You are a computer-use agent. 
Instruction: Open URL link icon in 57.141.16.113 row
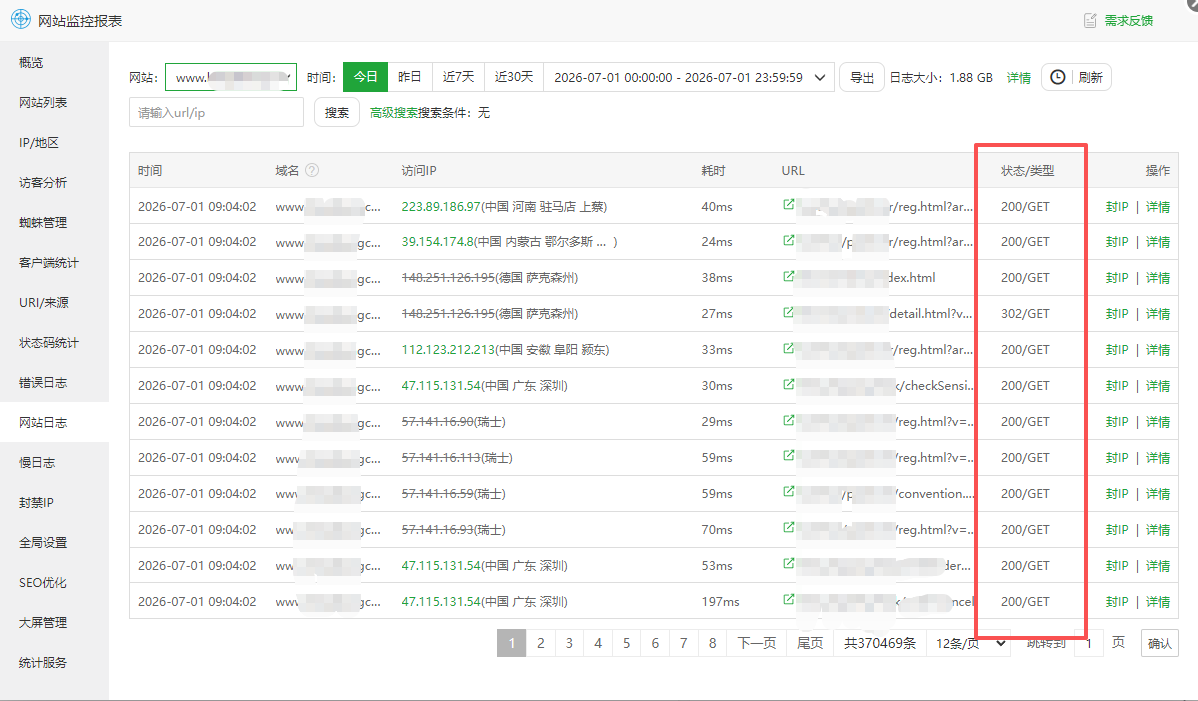coord(788,456)
